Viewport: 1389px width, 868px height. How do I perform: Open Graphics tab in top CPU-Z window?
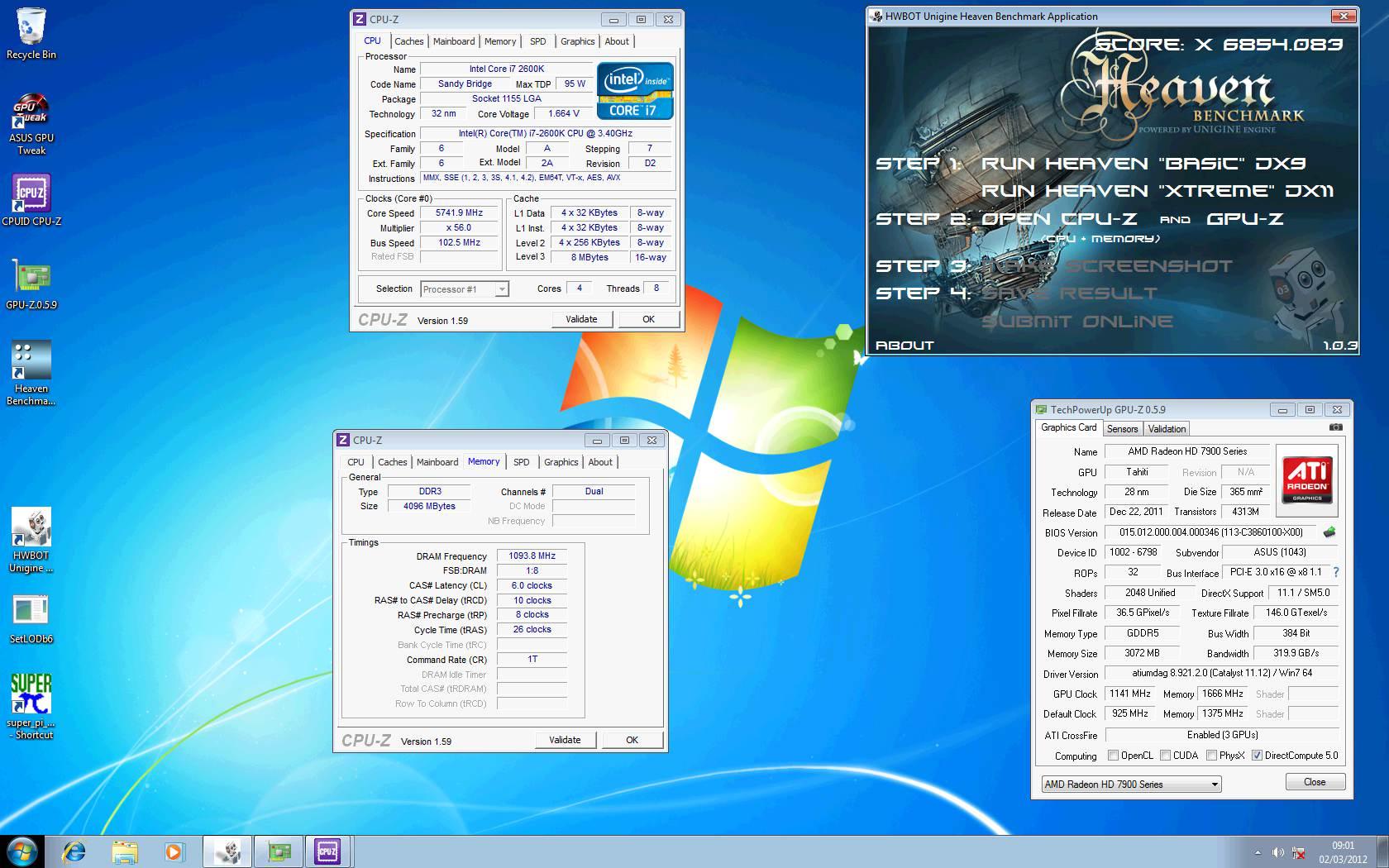[577, 41]
